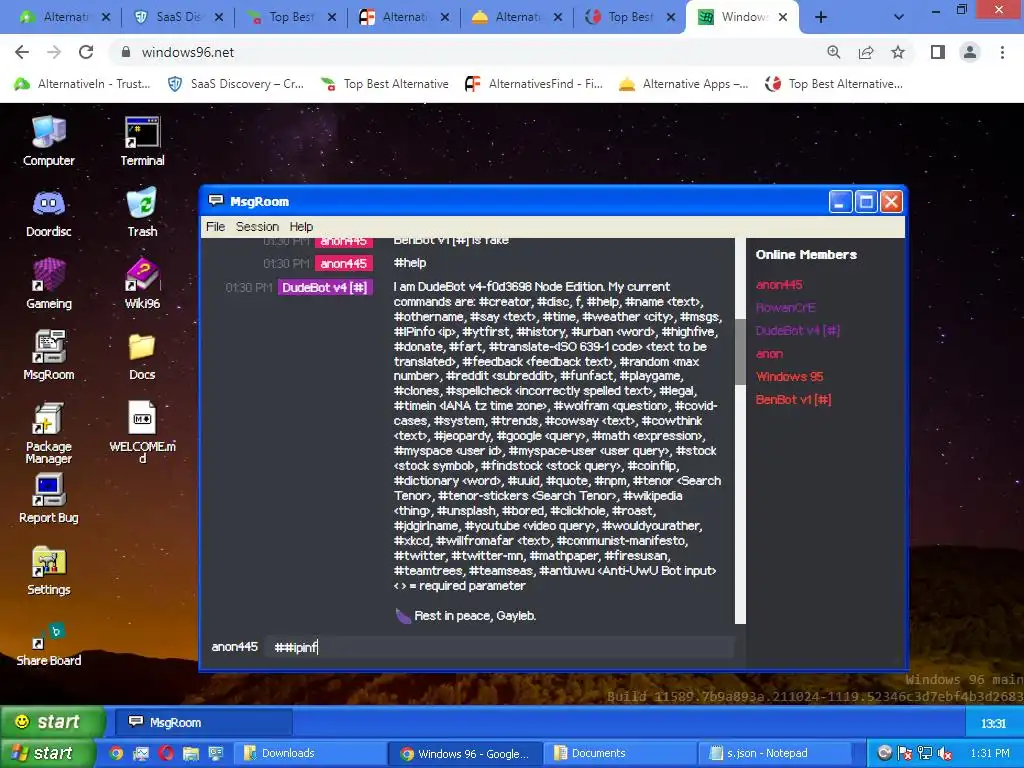The width and height of the screenshot is (1024, 768).
Task: Open the Chrome three-dot menu
Action: click(1002, 52)
